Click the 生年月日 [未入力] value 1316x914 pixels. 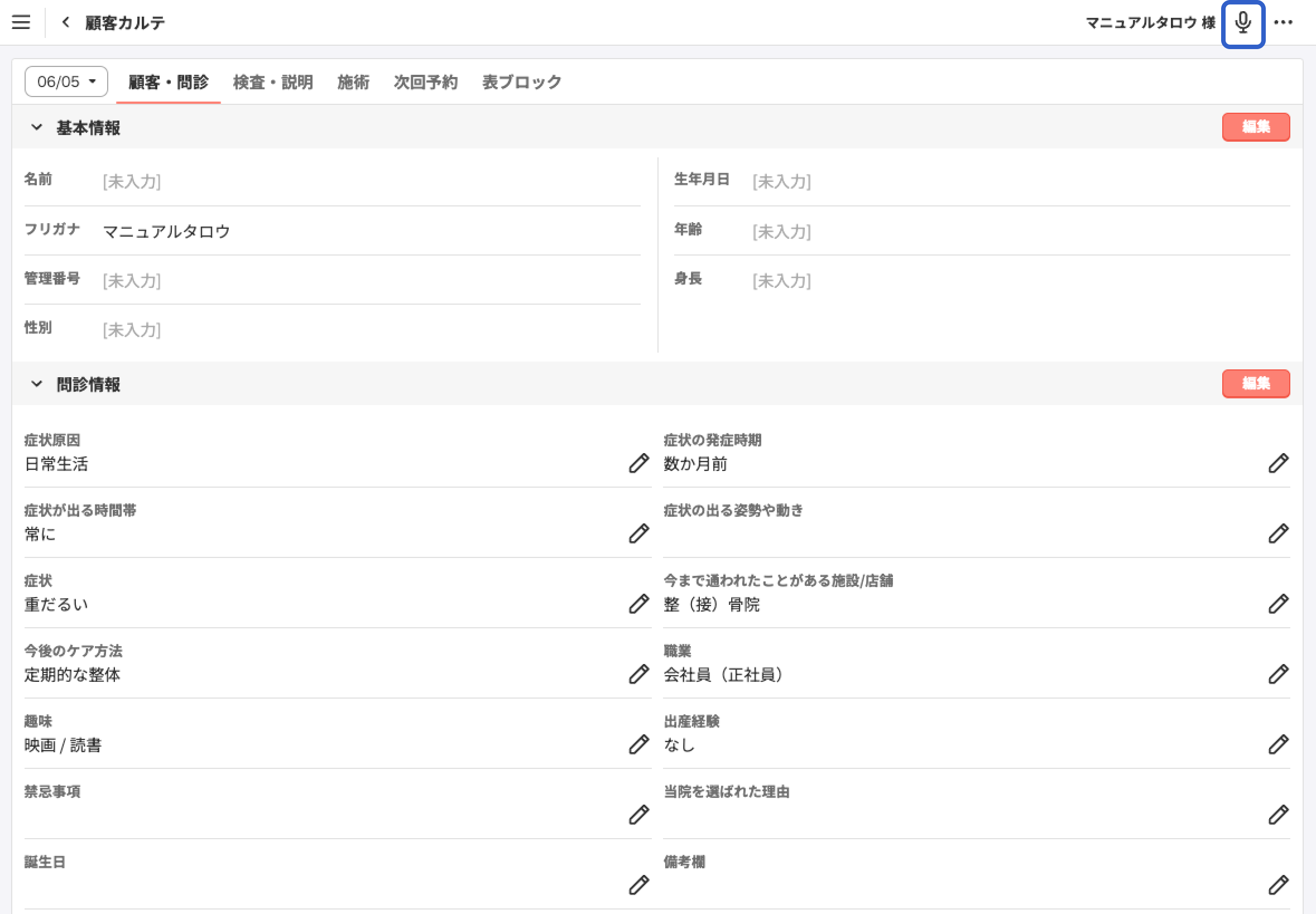[782, 181]
